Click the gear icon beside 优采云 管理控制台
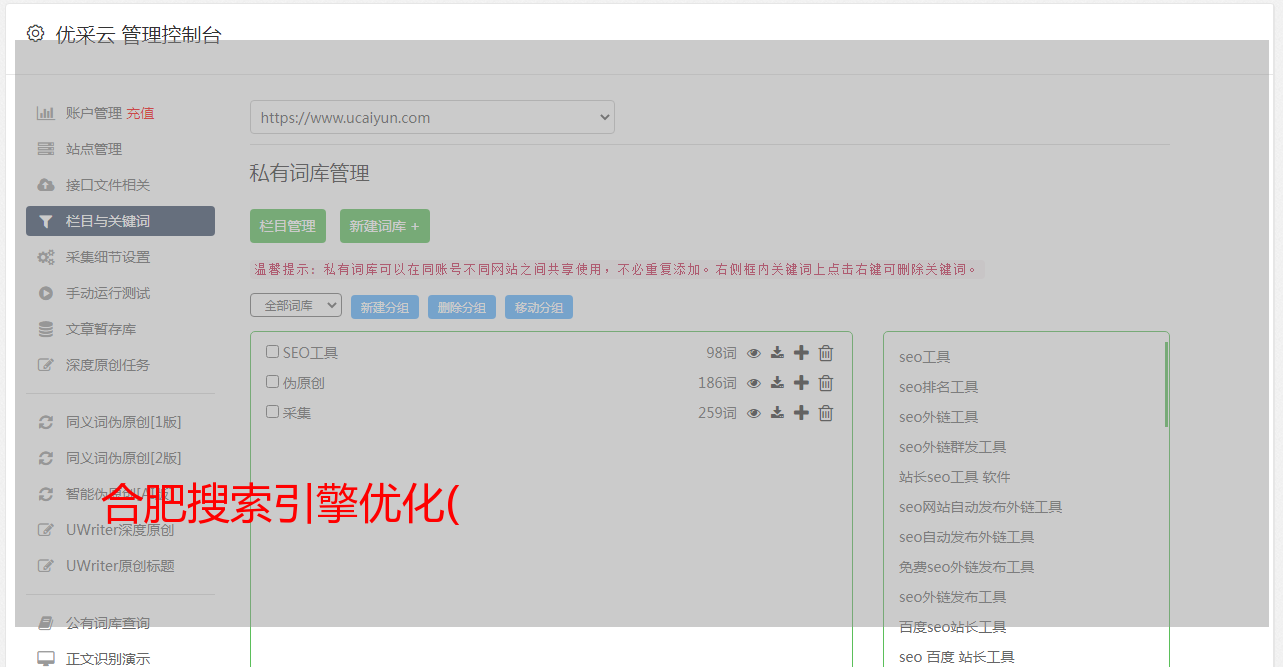Screen dimensions: 1283x667 [x=36, y=34]
